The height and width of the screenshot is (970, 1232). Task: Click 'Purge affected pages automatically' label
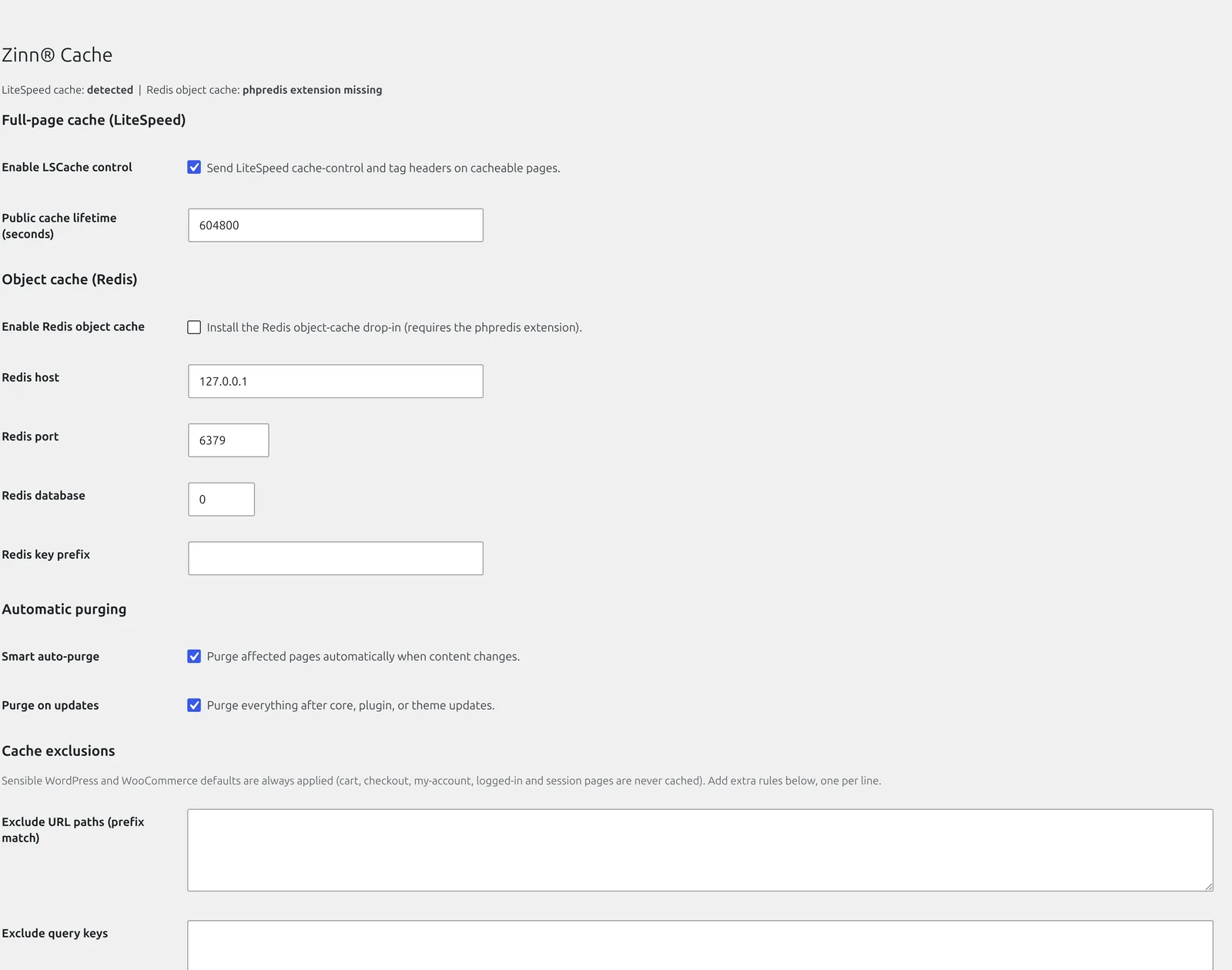point(363,656)
